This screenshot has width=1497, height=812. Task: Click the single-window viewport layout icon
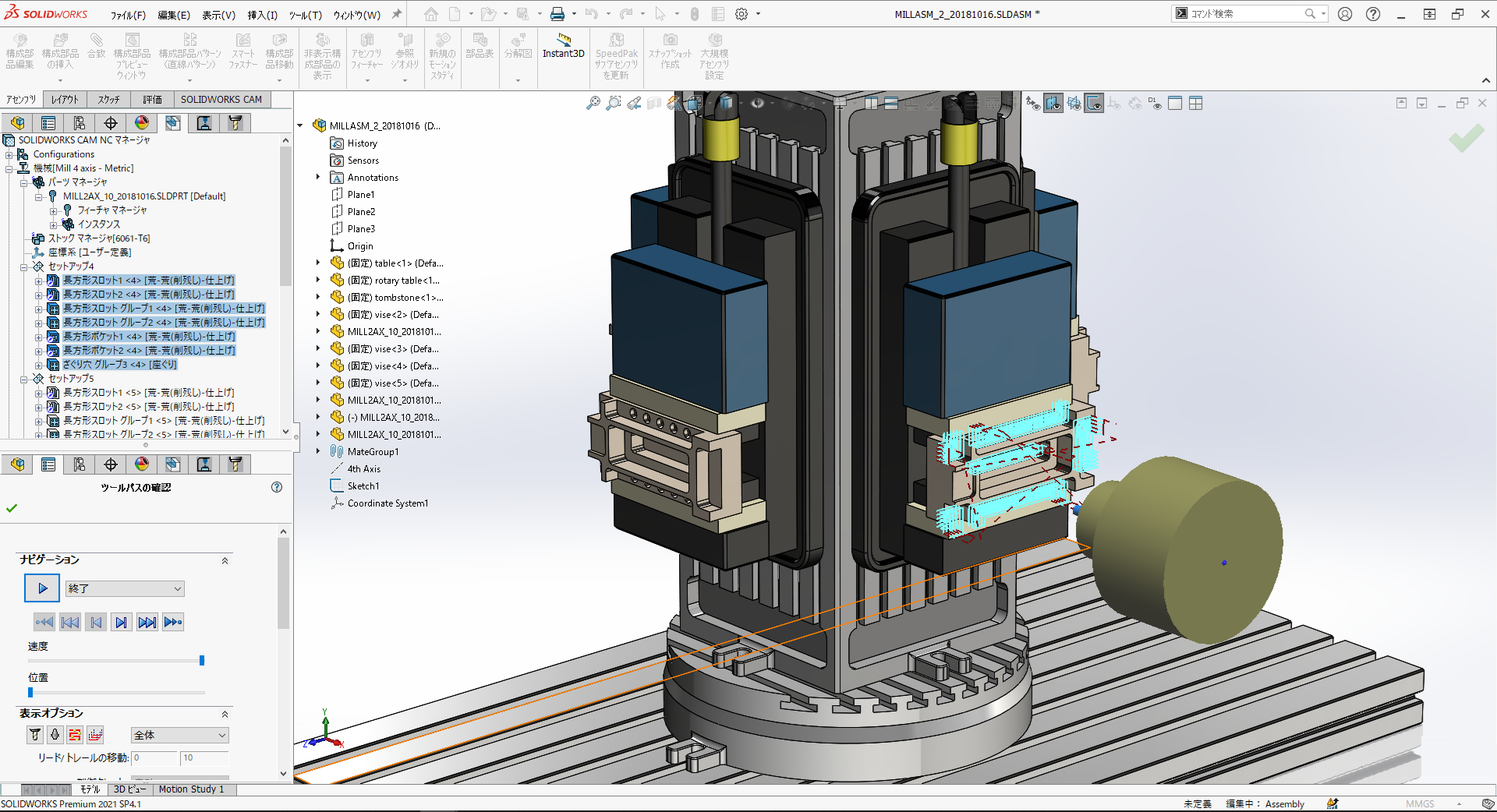pos(1175,103)
